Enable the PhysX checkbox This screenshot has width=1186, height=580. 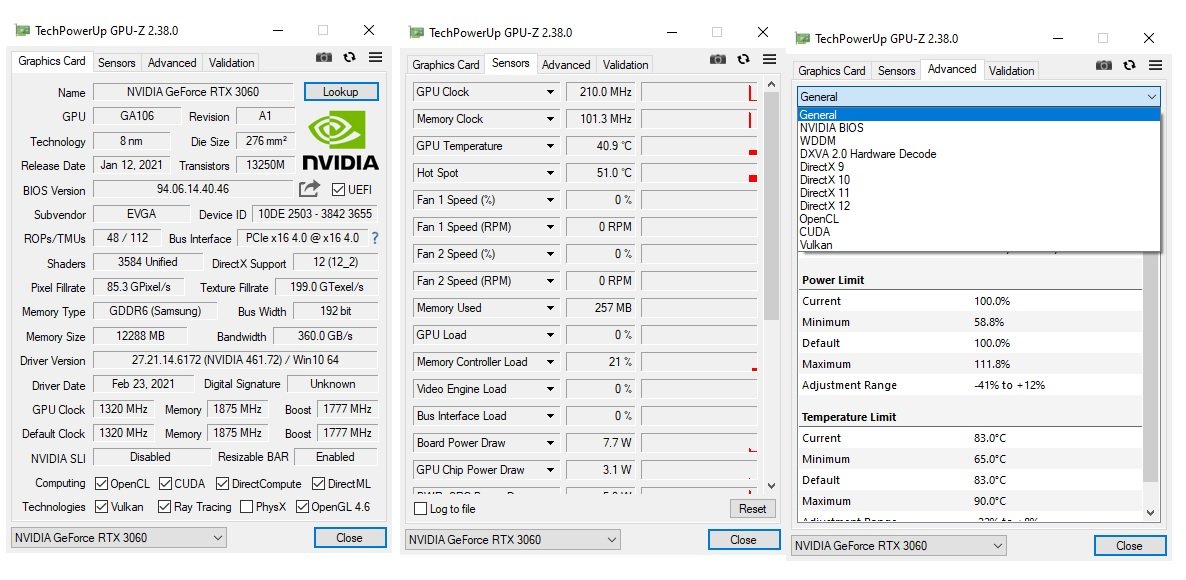(x=246, y=507)
